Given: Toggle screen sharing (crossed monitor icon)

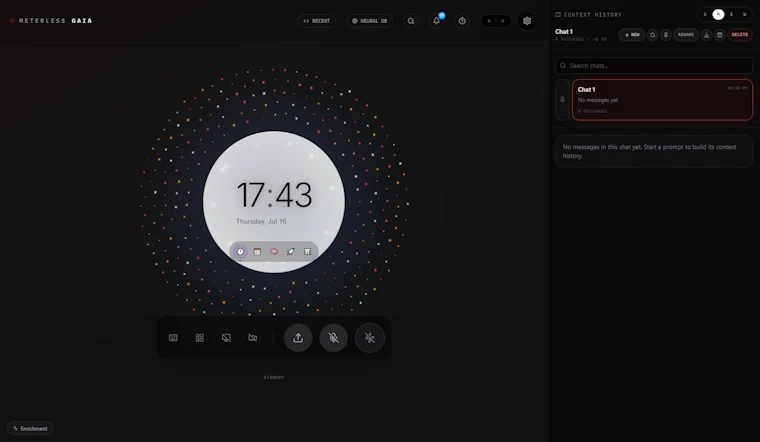Looking at the screenshot, I should pos(226,338).
